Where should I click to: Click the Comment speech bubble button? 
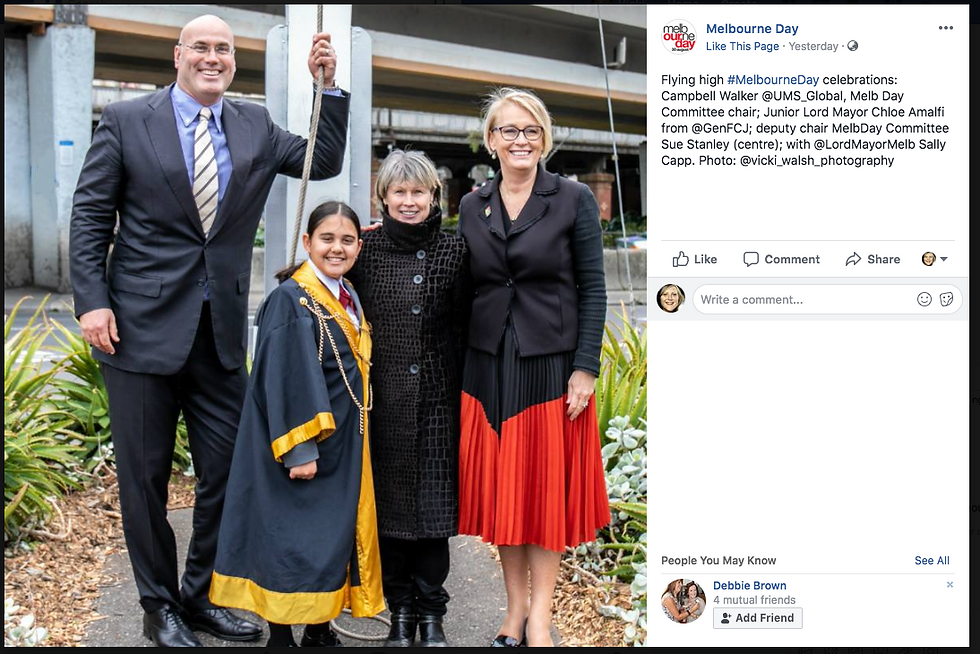[781, 259]
